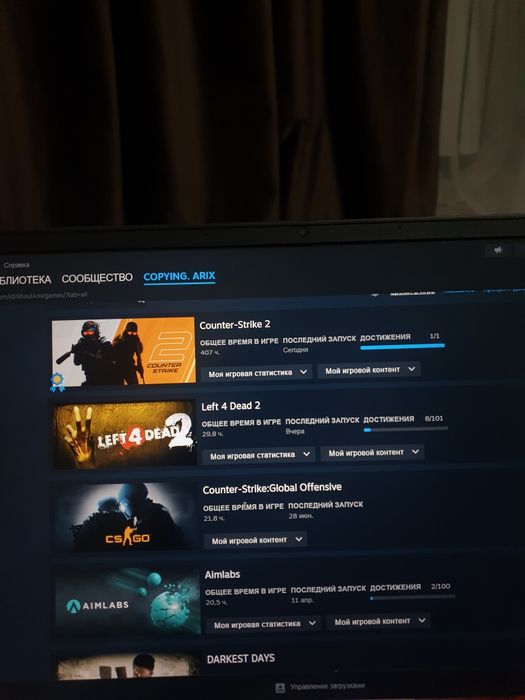Viewport: 525px width, 700px height.
Task: Expand Aimlabs Моя игровая статистика dropdown
Action: pos(263,624)
